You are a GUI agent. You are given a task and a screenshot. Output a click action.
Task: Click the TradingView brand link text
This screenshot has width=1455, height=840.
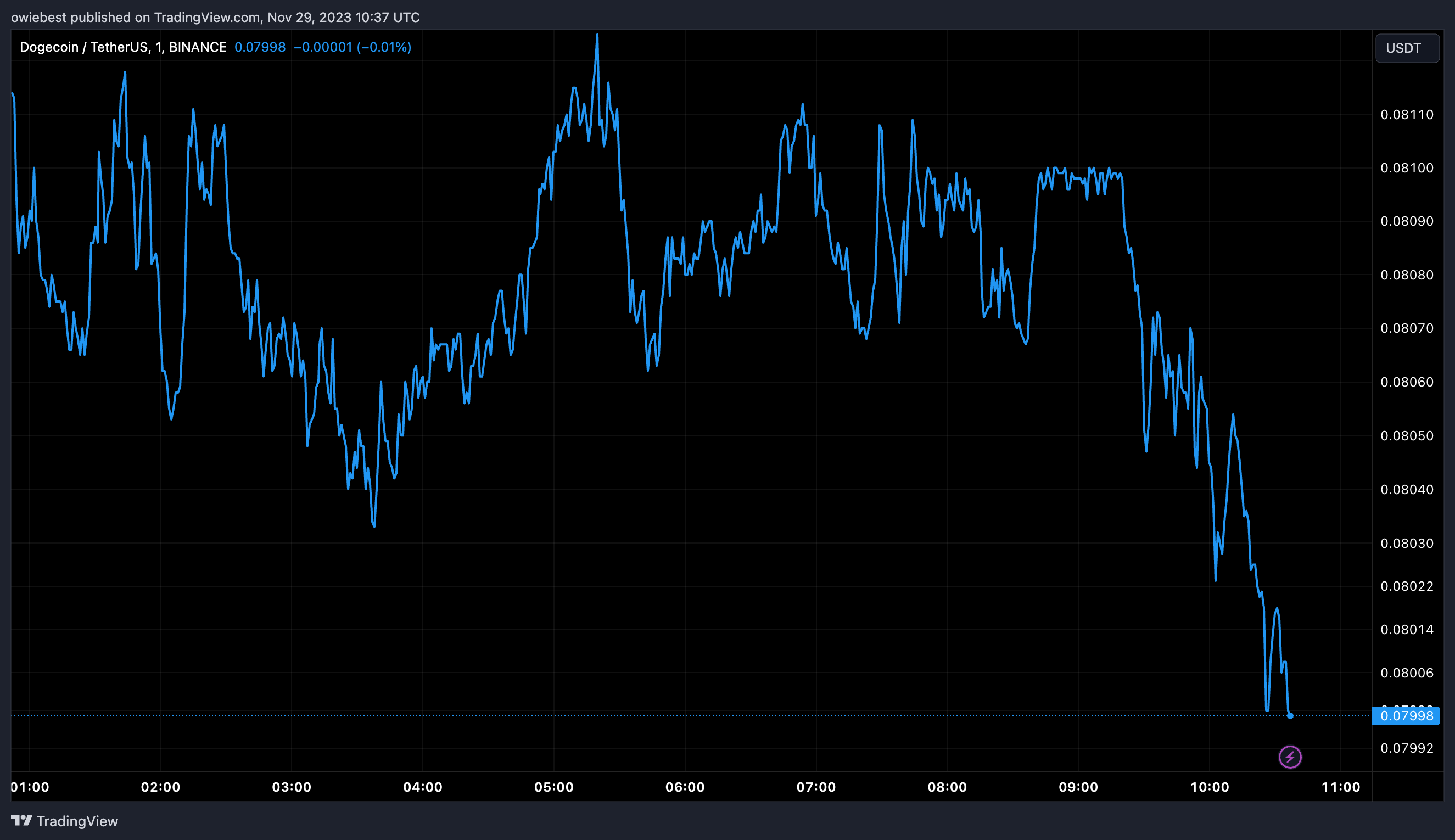tap(77, 821)
